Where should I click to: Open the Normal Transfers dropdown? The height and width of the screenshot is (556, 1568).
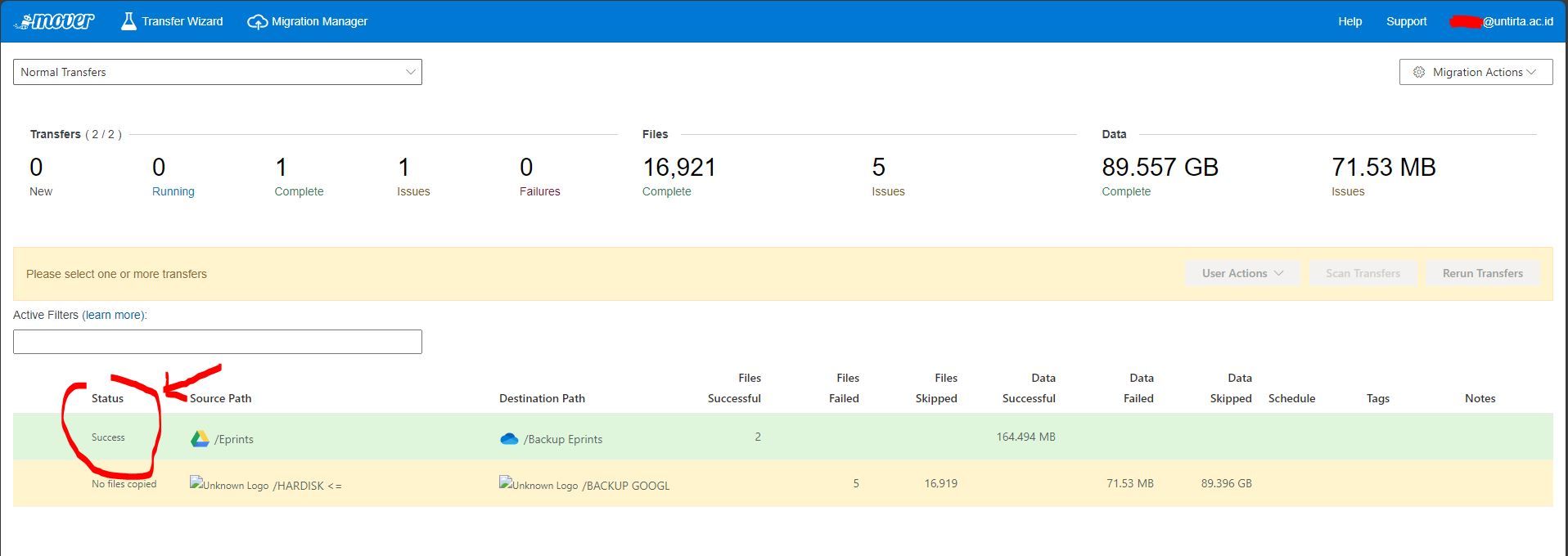coord(218,72)
